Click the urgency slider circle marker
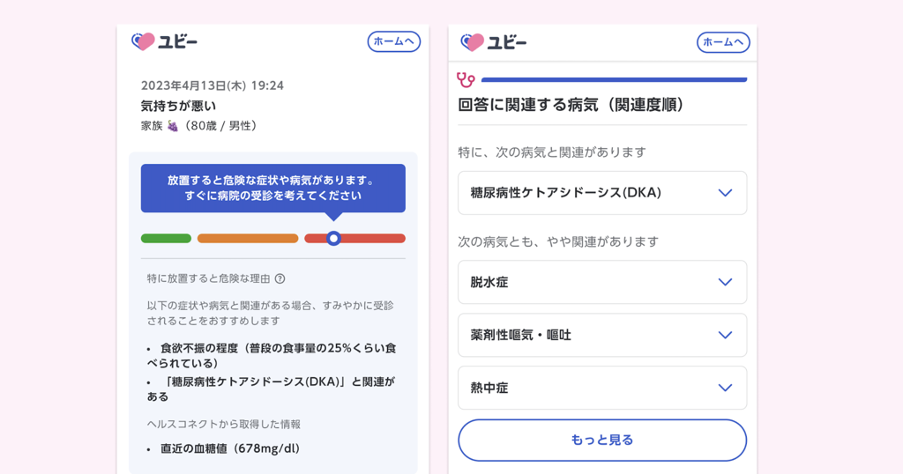The image size is (904, 474). pyautogui.click(x=334, y=238)
